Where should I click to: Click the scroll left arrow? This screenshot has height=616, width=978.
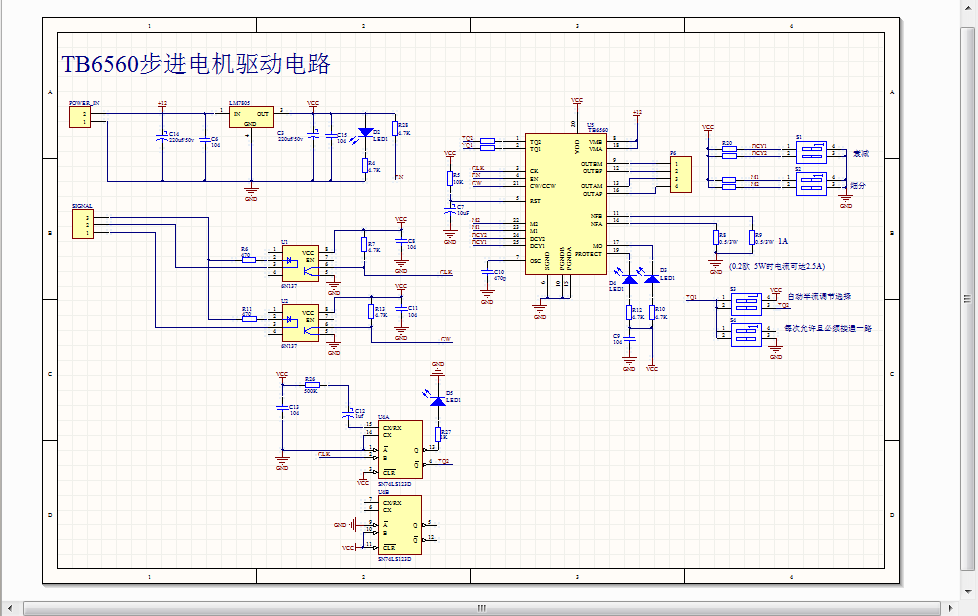pos(9,608)
